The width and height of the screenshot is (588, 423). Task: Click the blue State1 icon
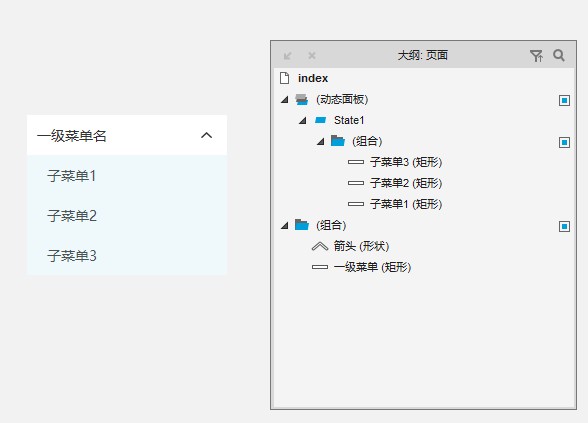[x=320, y=120]
